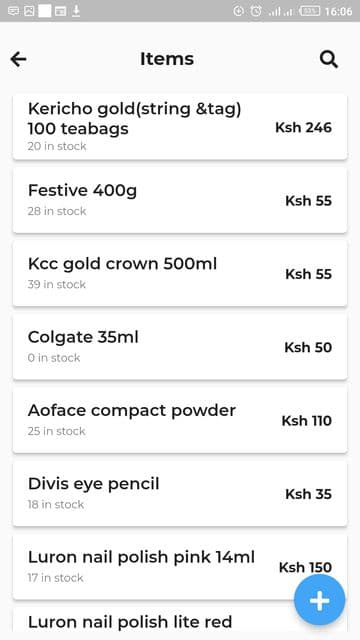This screenshot has height=640, width=360.
Task: Open the search magnifier icon
Action: point(329,59)
